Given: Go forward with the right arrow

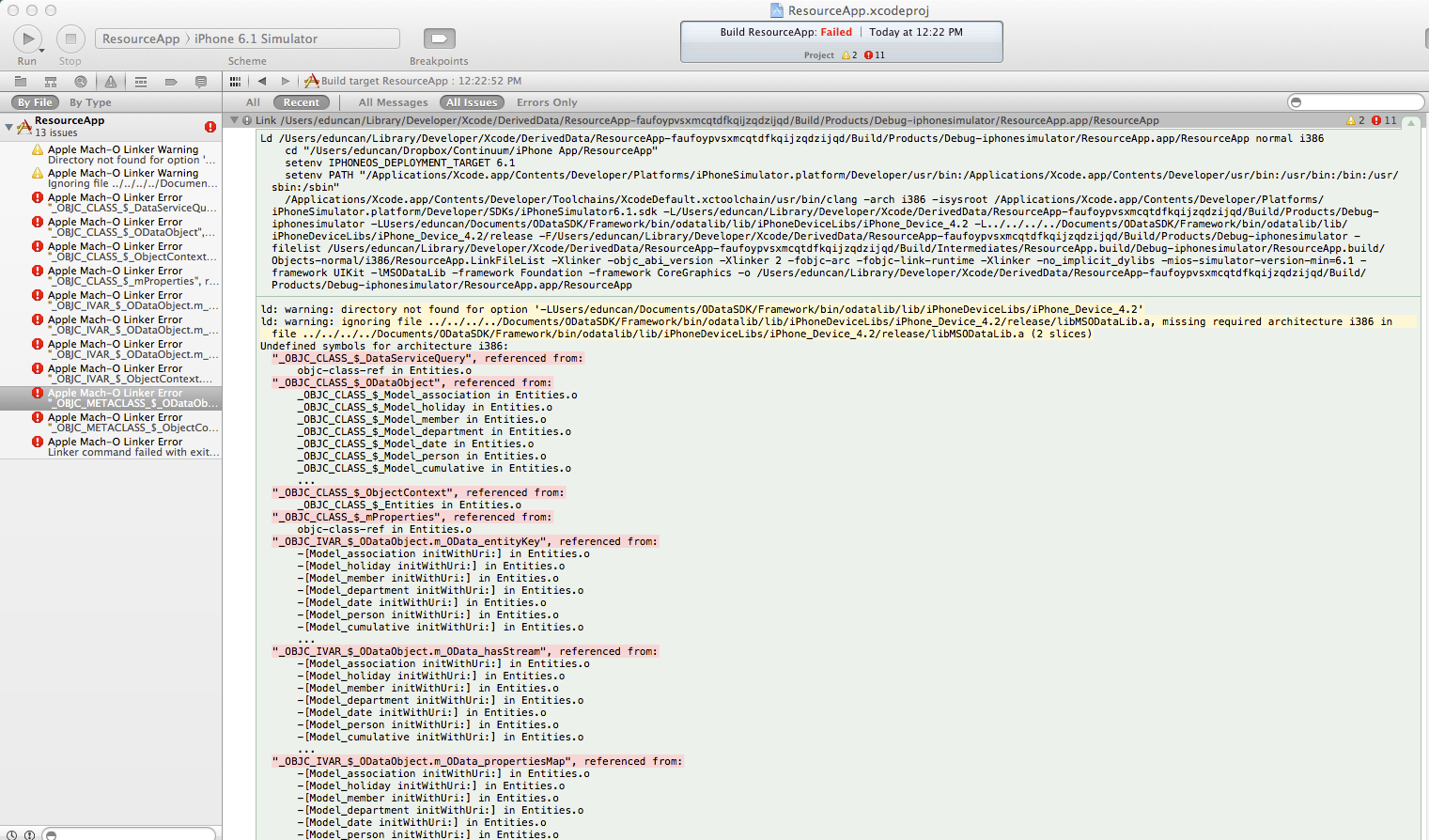Looking at the screenshot, I should pos(286,81).
